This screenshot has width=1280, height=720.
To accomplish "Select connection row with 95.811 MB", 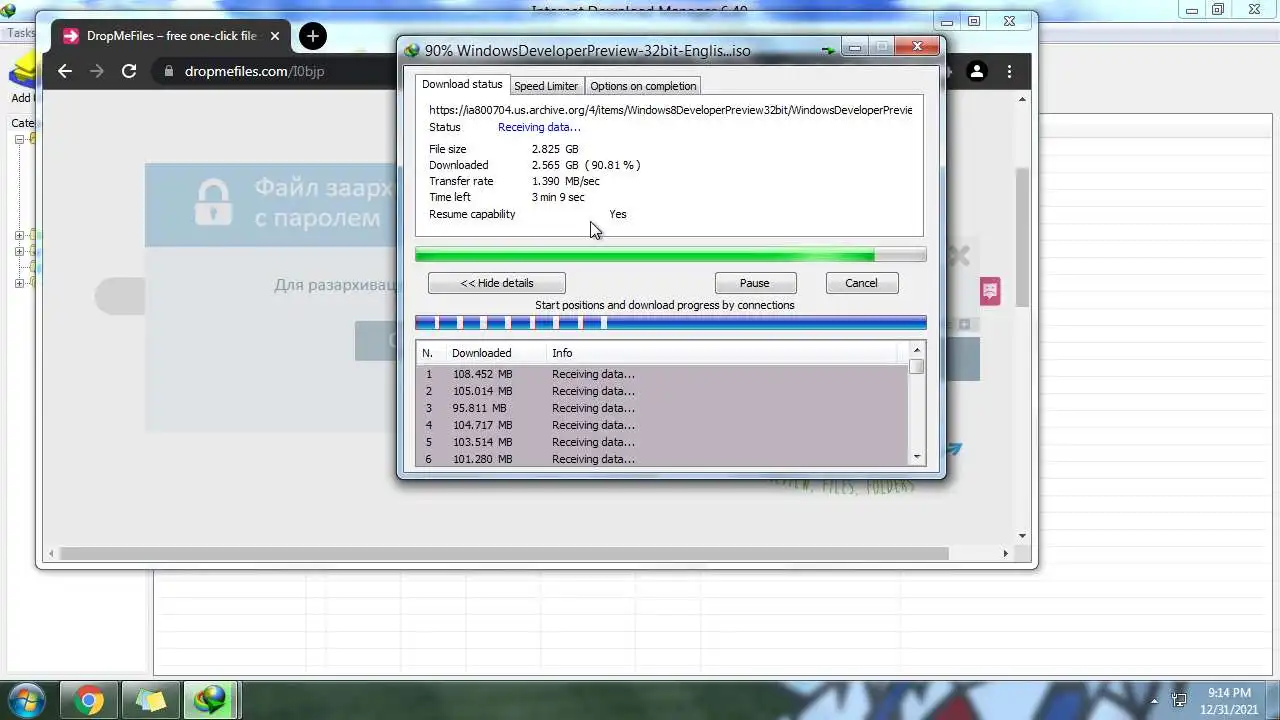I will click(x=662, y=408).
